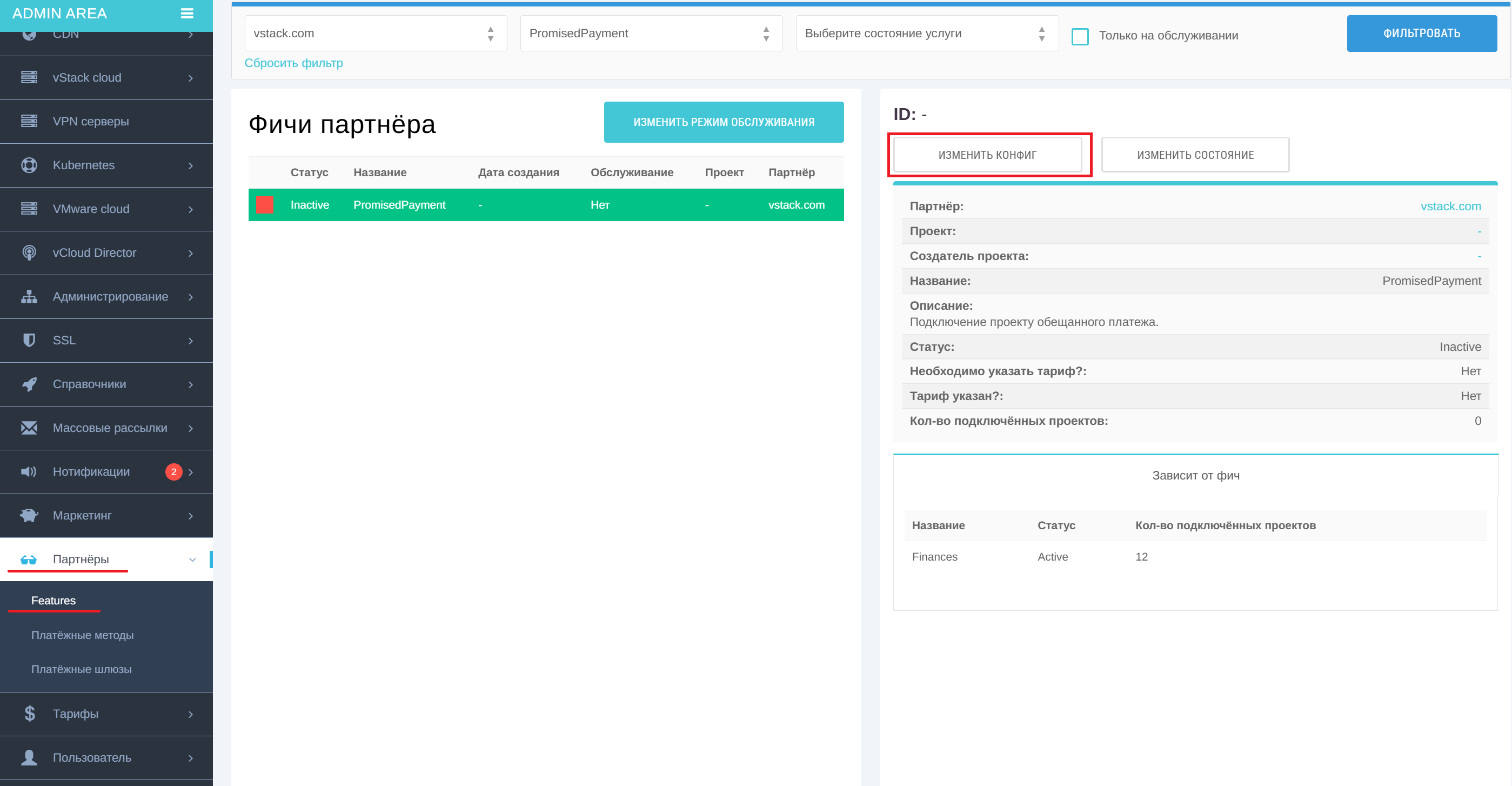The image size is (1512, 786).
Task: Click the Статус column header in Фичи партнёра
Action: (x=309, y=172)
